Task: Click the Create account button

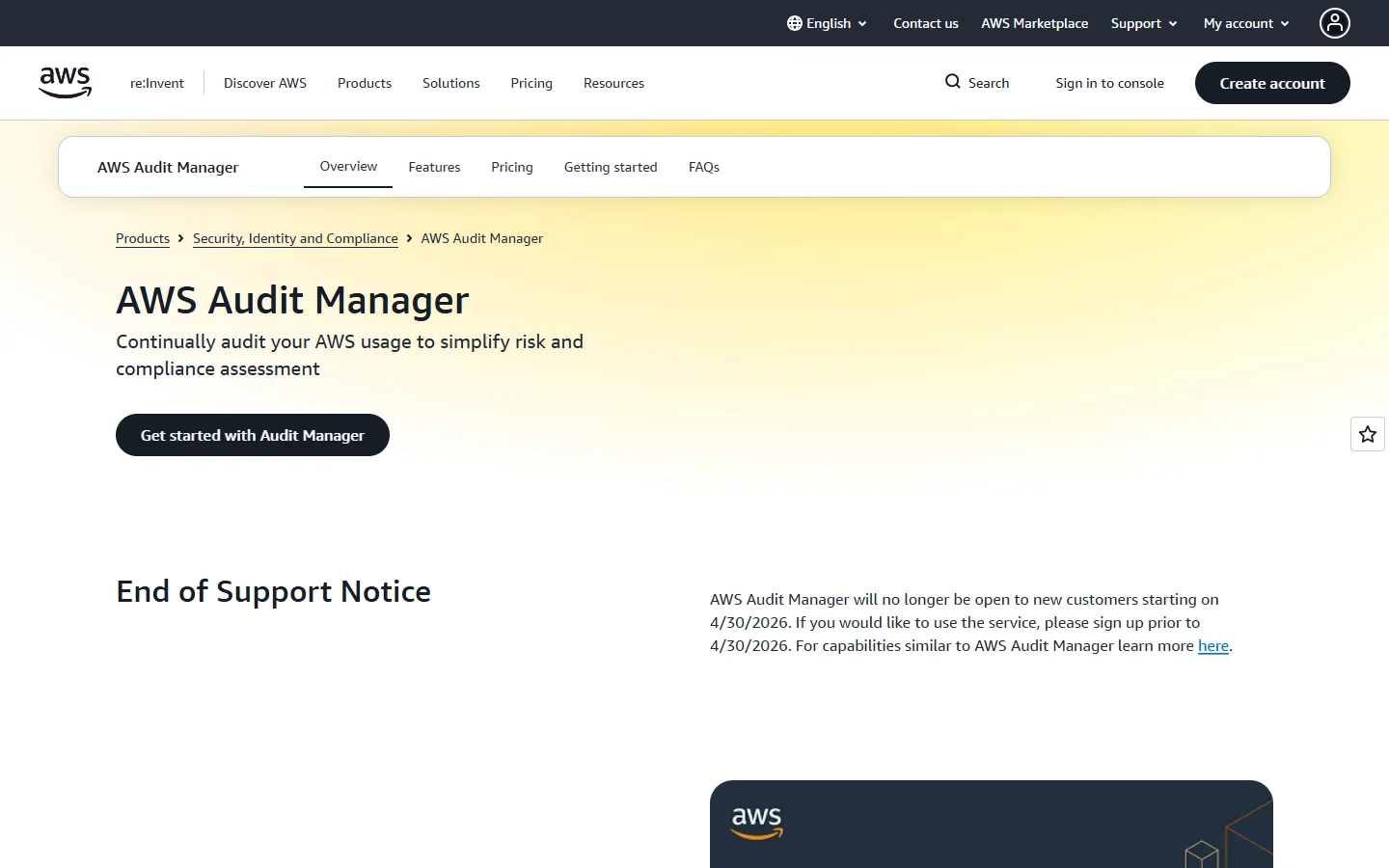Action: click(x=1272, y=83)
